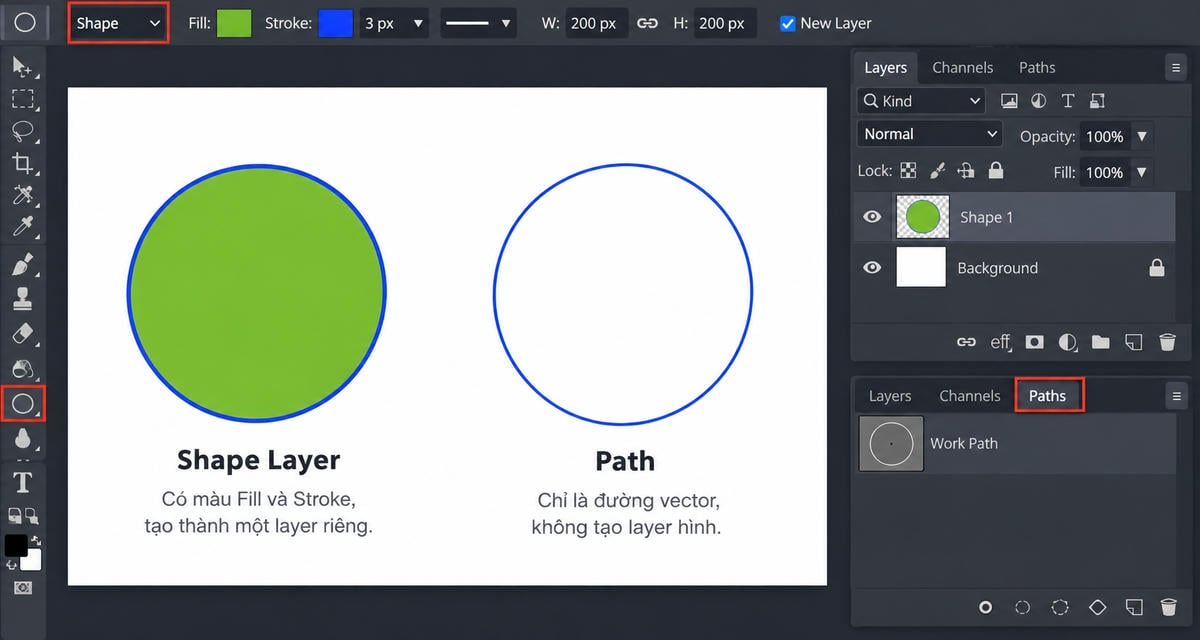This screenshot has height=640, width=1200.
Task: Activate the Crop tool
Action: (x=22, y=164)
